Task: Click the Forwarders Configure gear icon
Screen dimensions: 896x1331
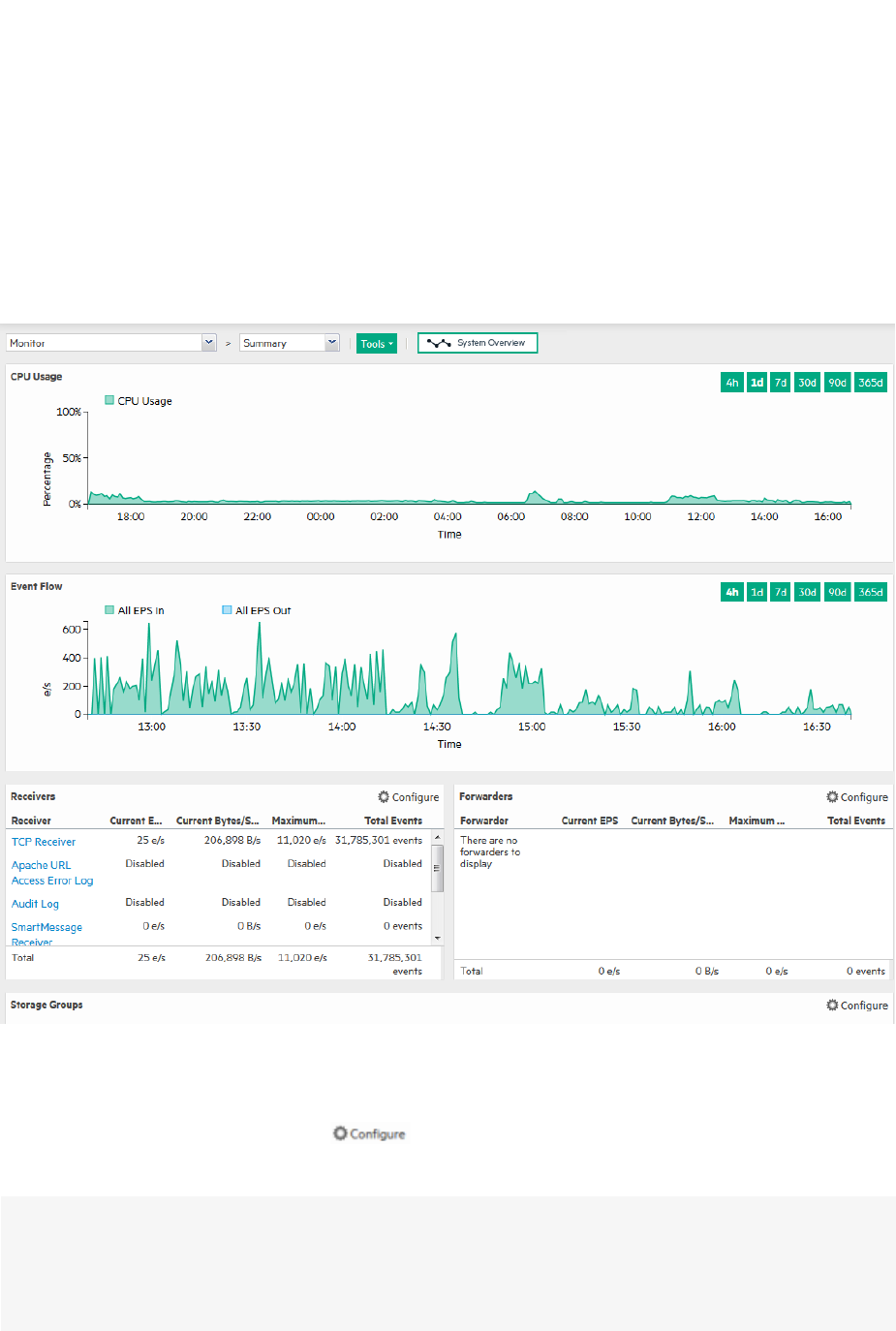Action: (832, 797)
